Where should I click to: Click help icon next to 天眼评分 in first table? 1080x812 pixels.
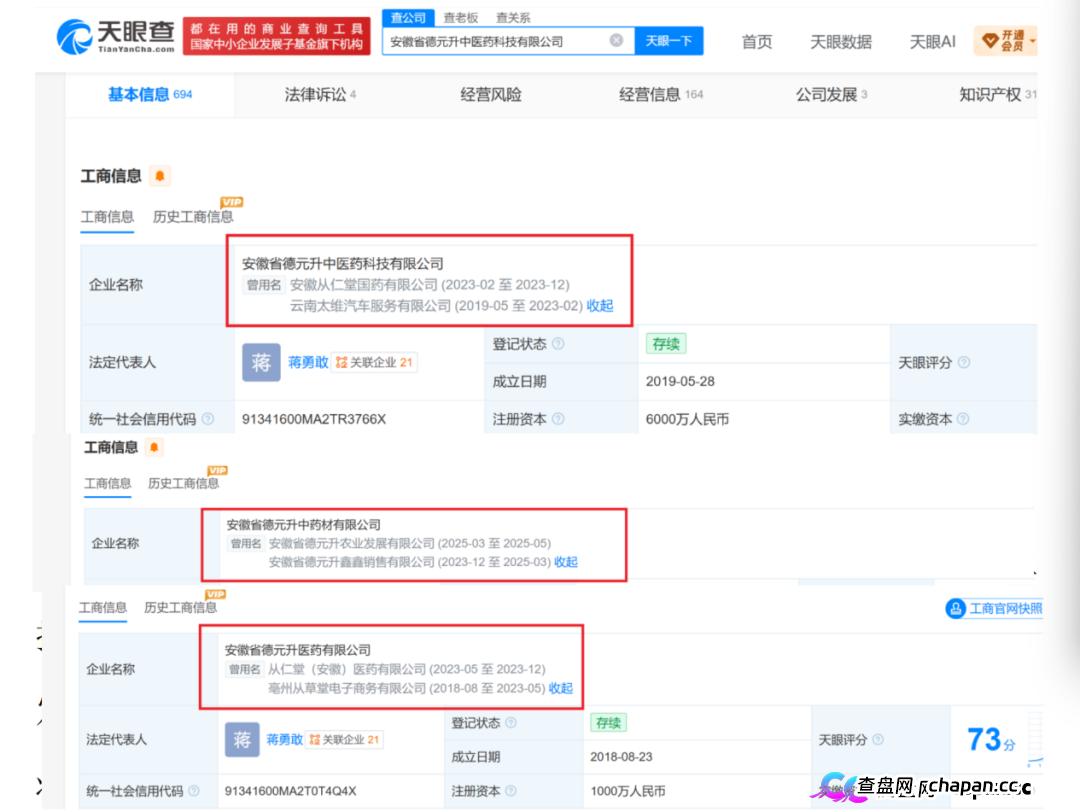(x=964, y=362)
